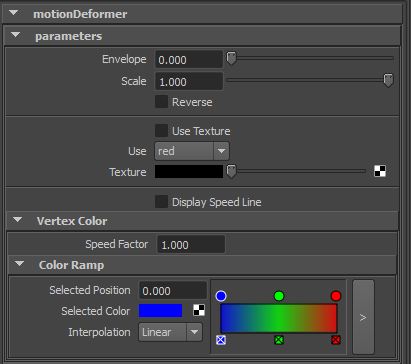Click the black Texture color swatch
Viewport: 411px width, 364px height.
tap(189, 171)
